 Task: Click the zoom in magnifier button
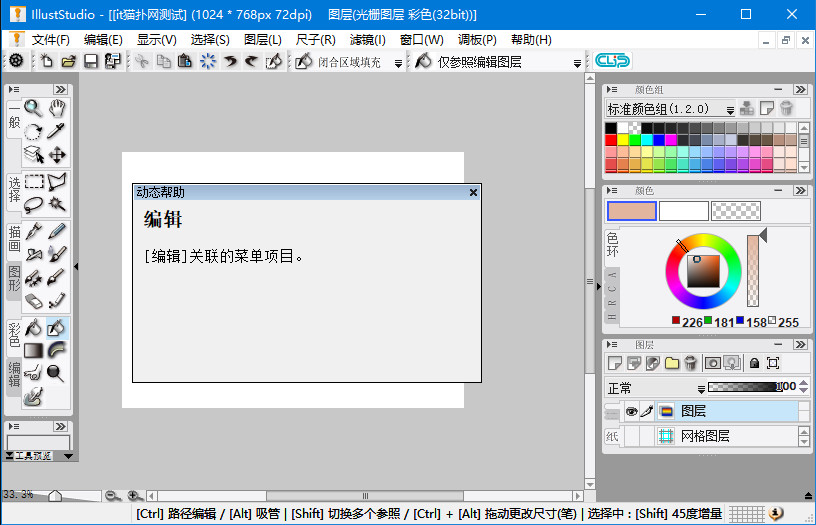click(x=135, y=496)
